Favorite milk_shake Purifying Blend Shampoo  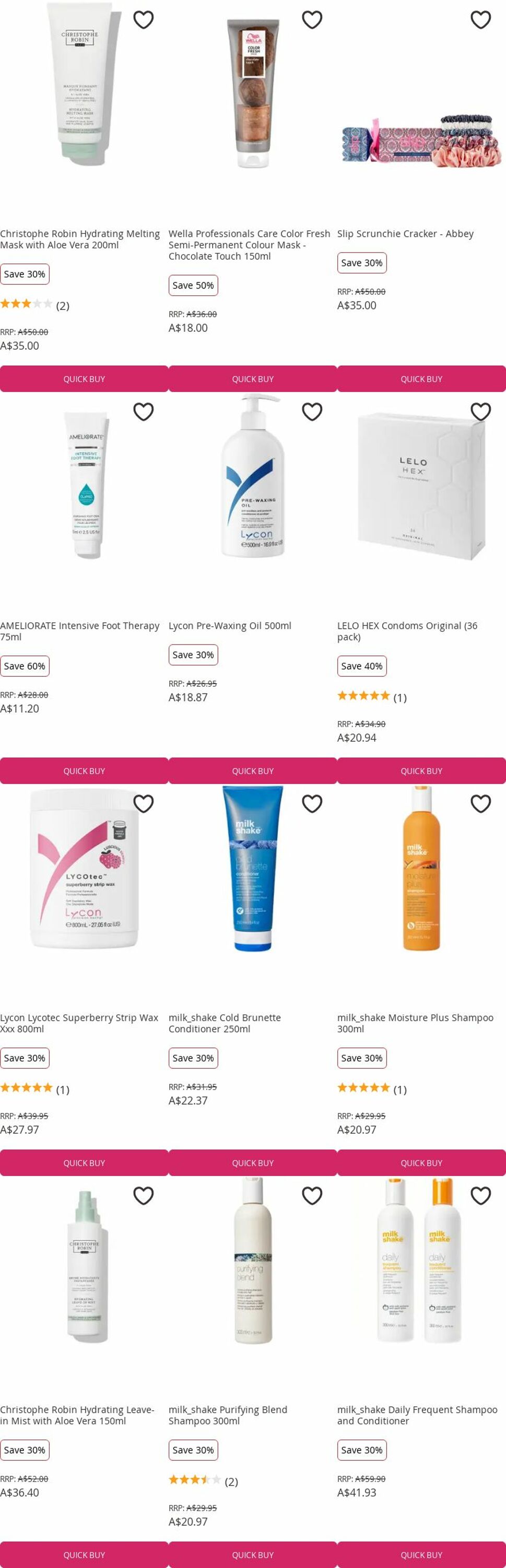coord(312,1196)
